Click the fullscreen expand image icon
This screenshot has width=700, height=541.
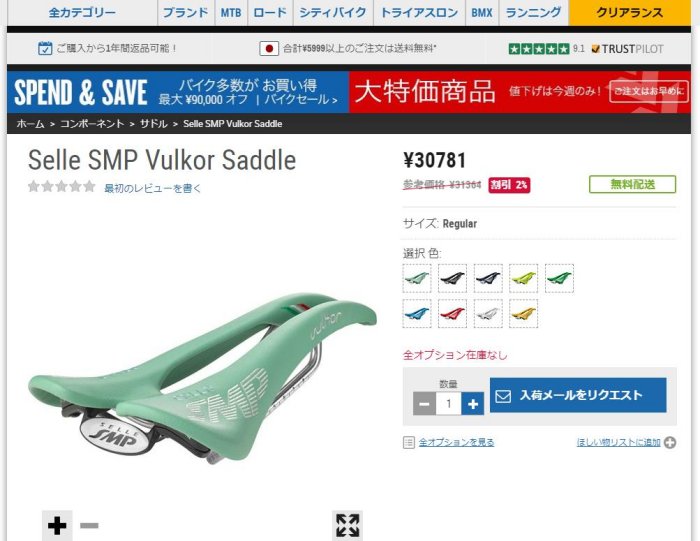tap(347, 525)
